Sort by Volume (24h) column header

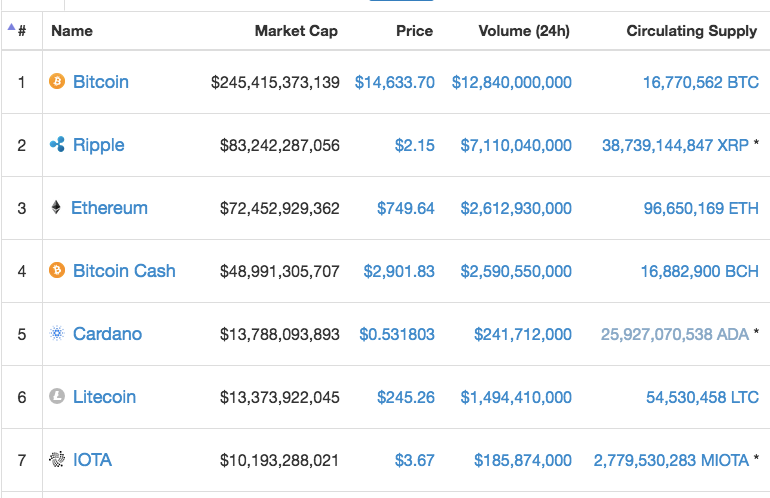[x=524, y=31]
